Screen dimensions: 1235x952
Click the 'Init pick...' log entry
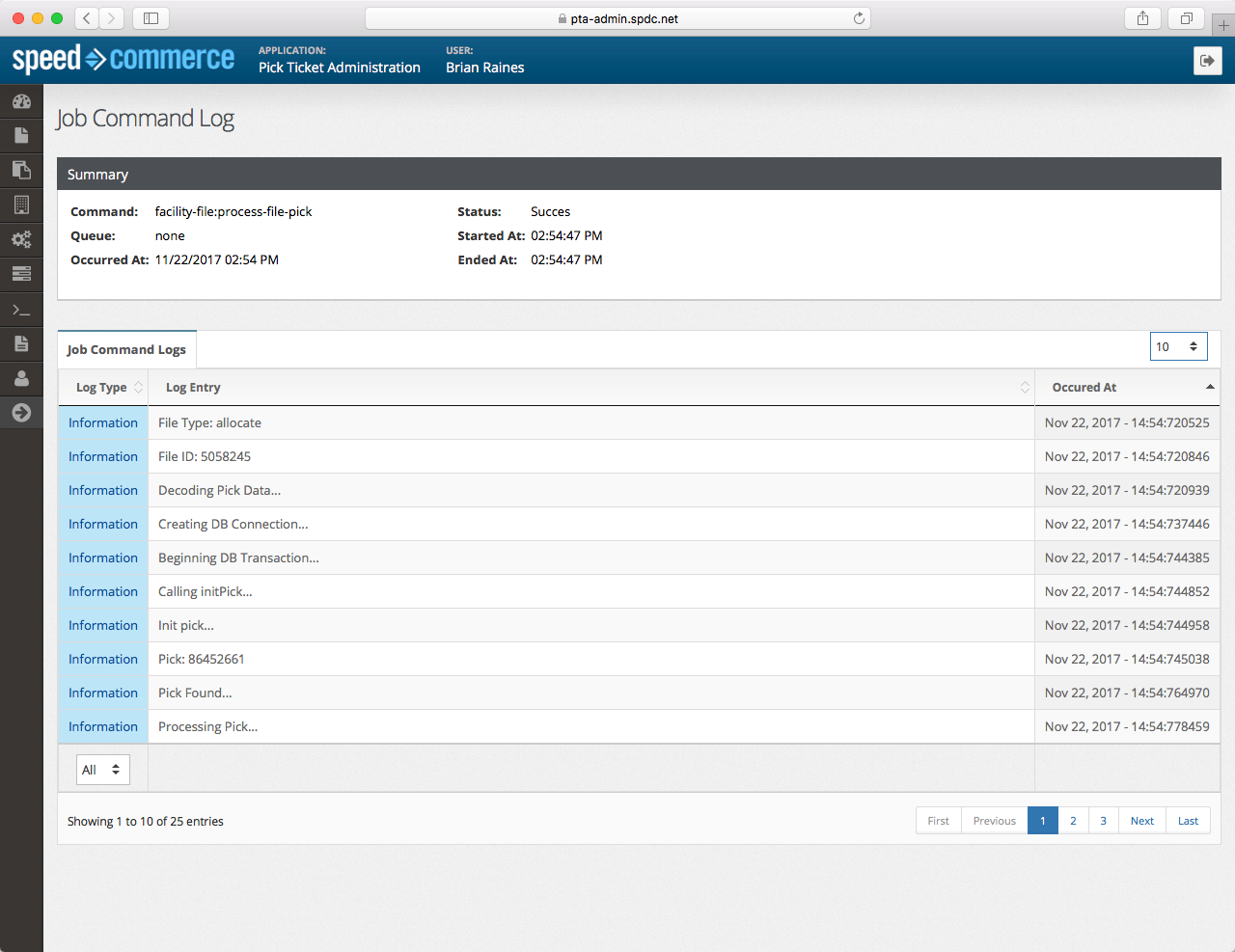186,625
